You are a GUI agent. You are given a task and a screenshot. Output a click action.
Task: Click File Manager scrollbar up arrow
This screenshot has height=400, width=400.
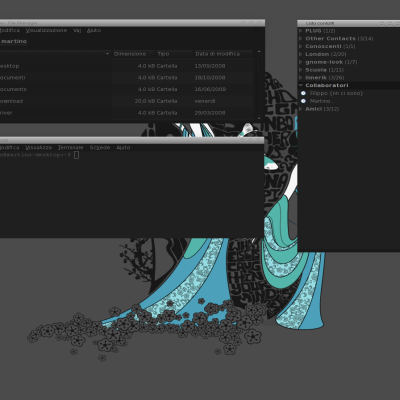[259, 52]
